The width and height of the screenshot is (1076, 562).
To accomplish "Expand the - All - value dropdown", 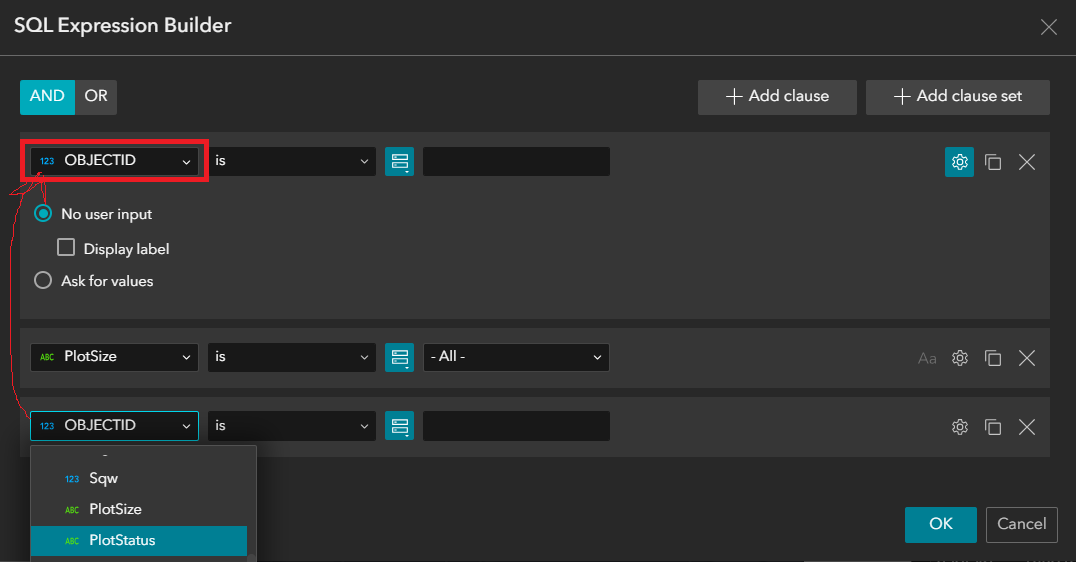I will click(516, 357).
